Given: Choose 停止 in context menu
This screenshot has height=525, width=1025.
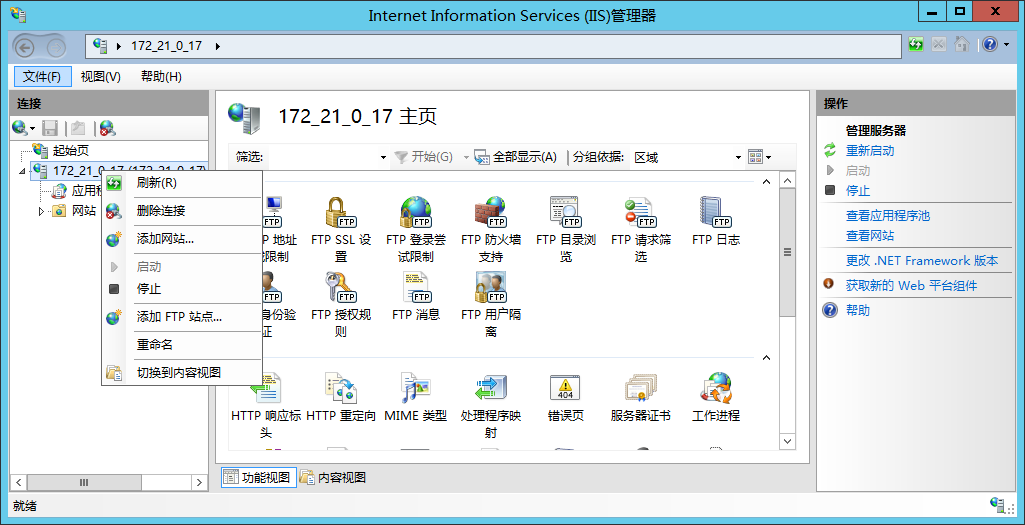Looking at the screenshot, I should pos(182,288).
